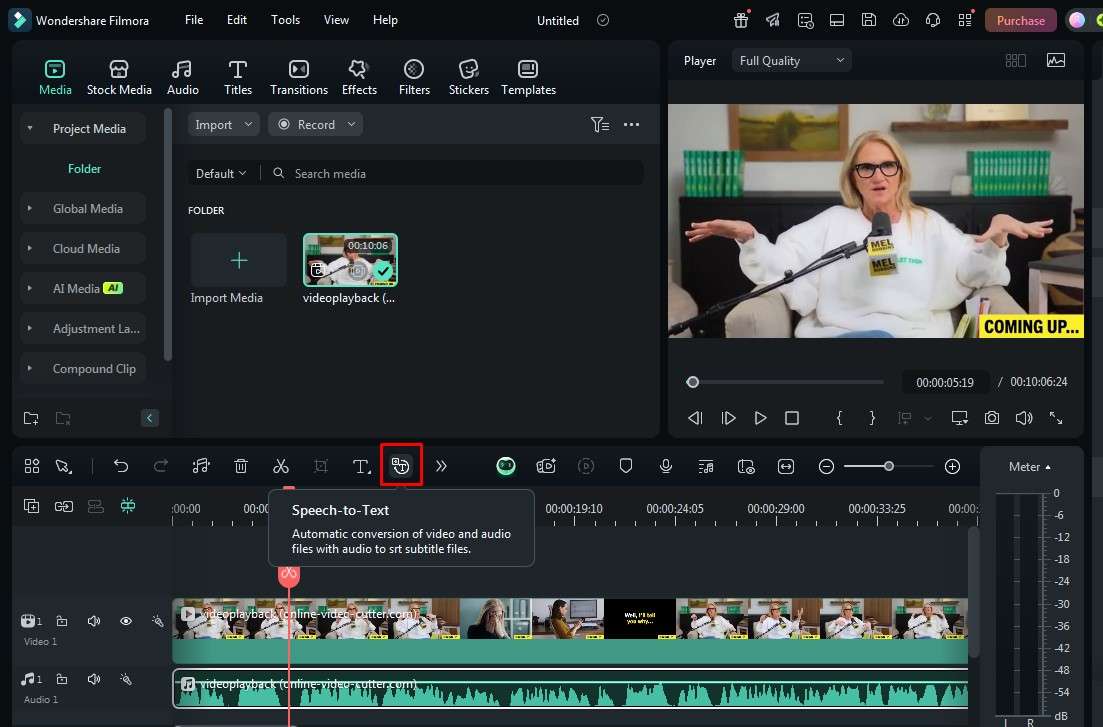Redo the last action
Viewport: 1103px width, 727px height.
(x=161, y=466)
